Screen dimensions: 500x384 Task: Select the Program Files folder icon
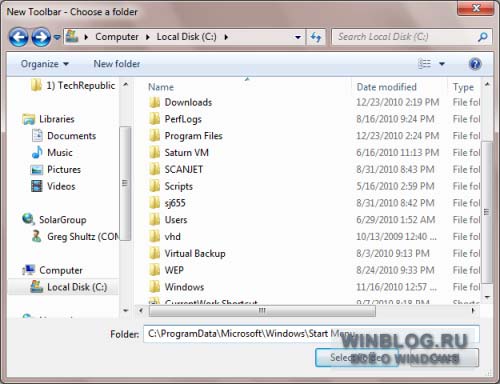(155, 136)
